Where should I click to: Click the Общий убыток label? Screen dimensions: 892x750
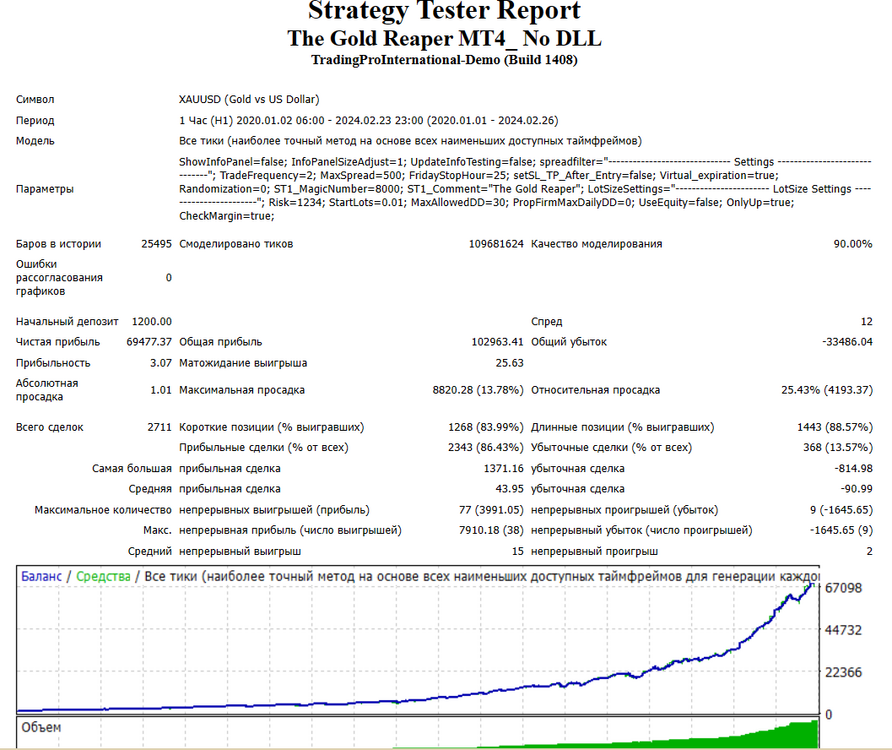tap(569, 342)
